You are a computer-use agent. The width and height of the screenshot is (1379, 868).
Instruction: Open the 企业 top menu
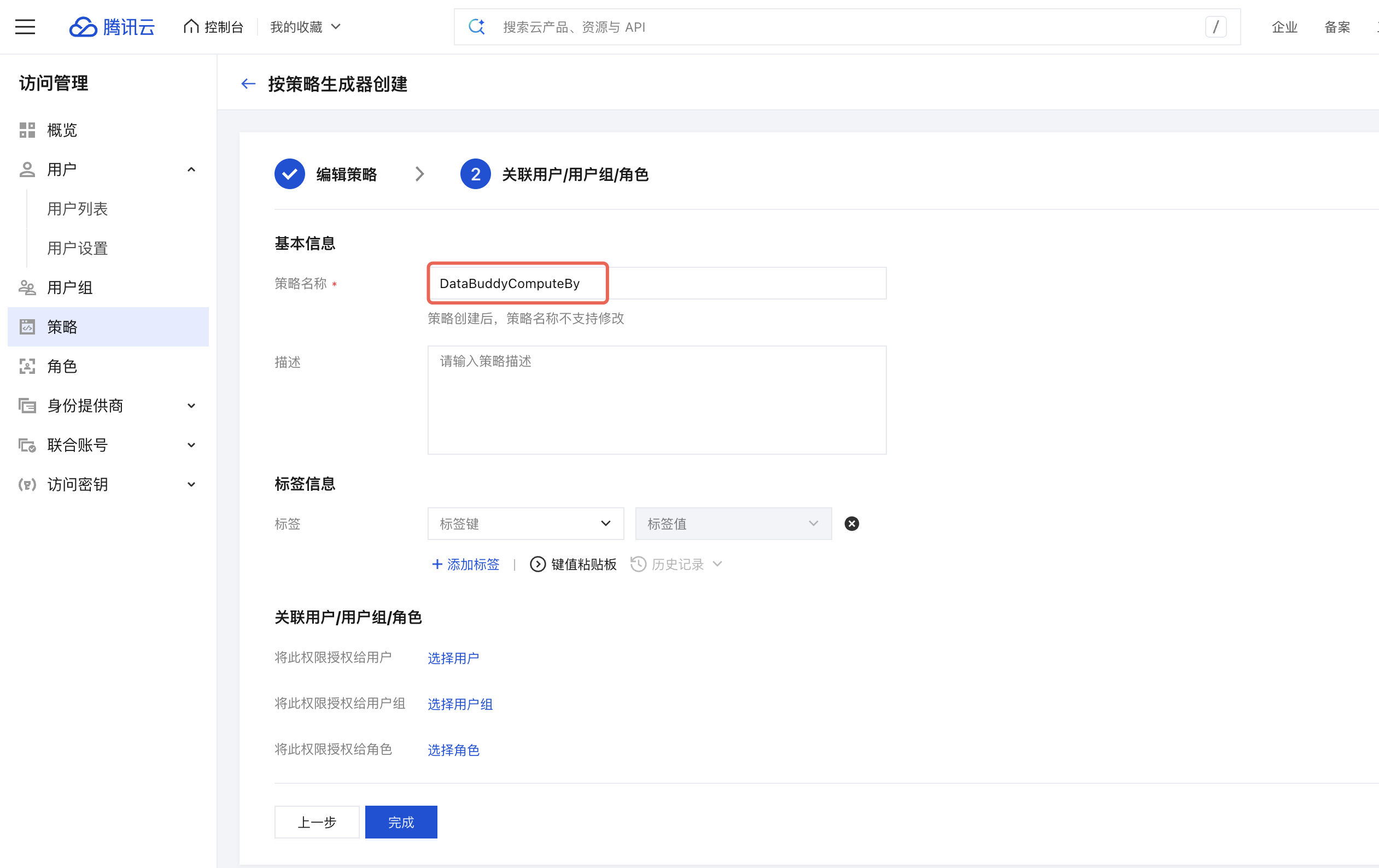coord(1284,27)
